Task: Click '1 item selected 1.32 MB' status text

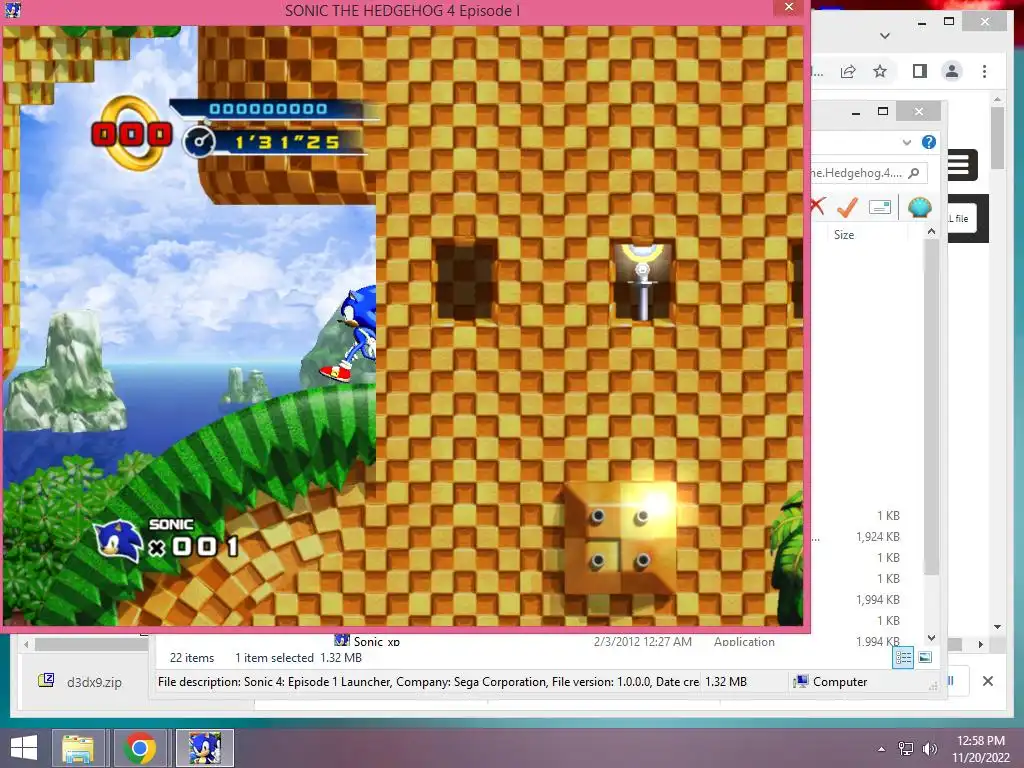Action: [x=298, y=658]
